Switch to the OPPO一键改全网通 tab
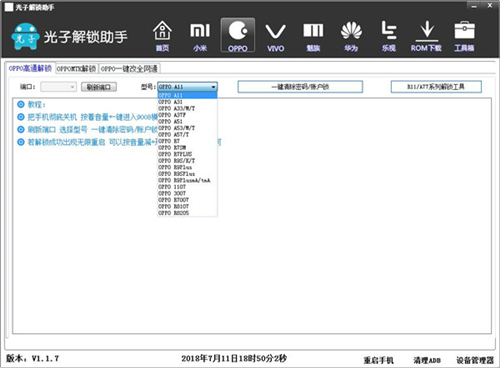Image resolution: width=500 pixels, height=368 pixels. coord(129,69)
